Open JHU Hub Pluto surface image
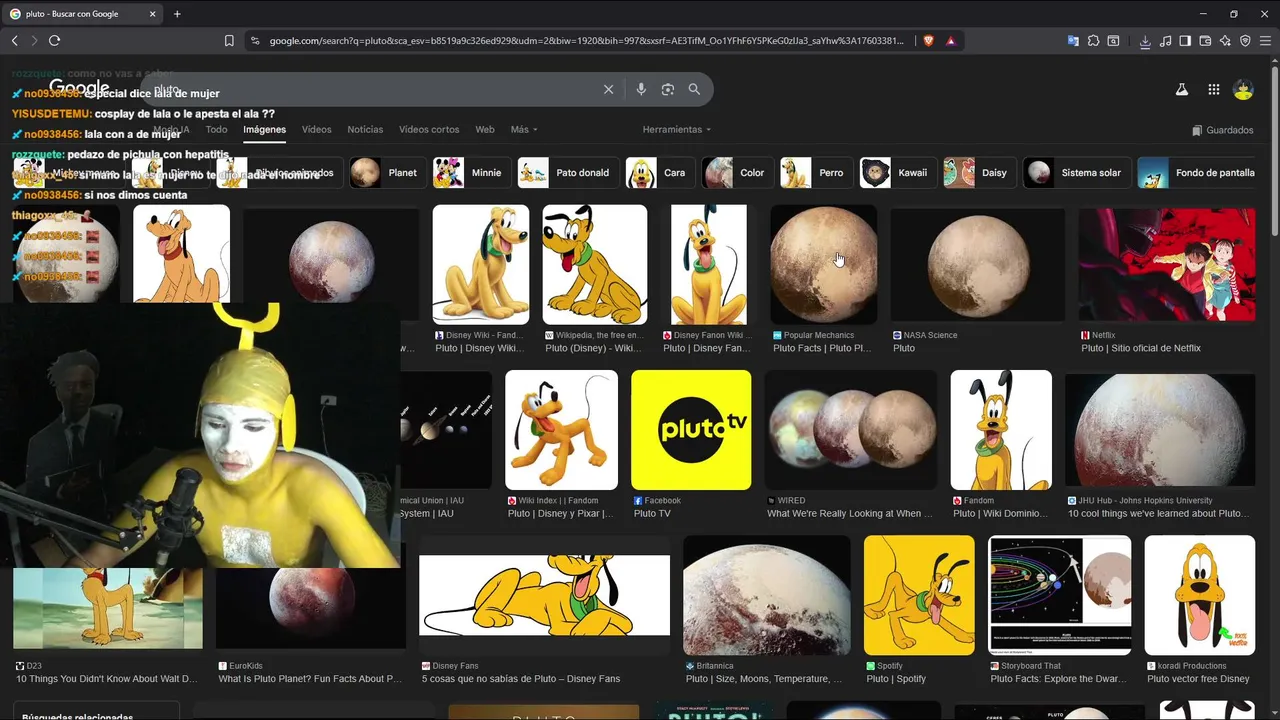 pos(1160,430)
